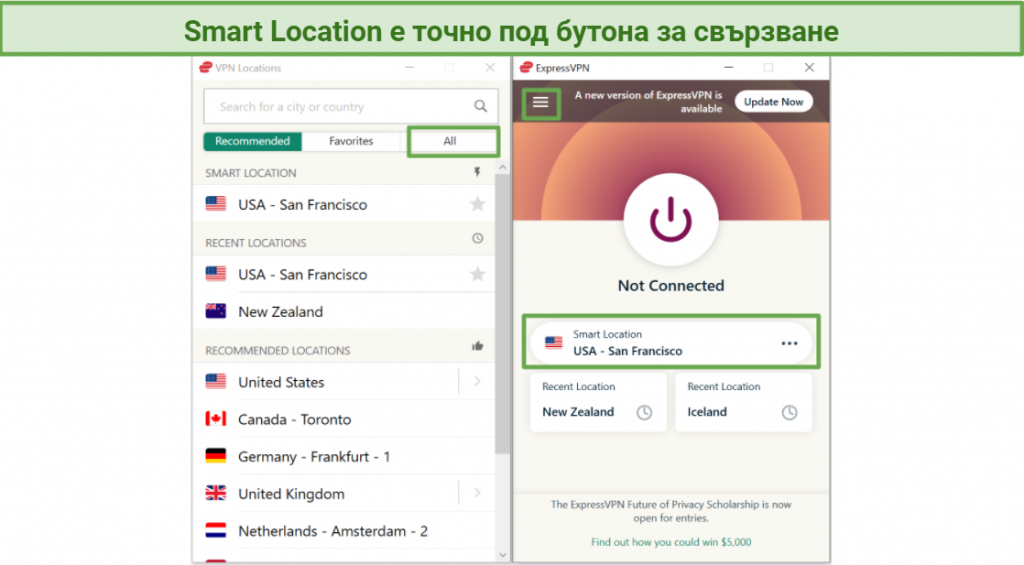Select Germany - Frankfurt - 1 location
Viewport: 1024px width, 565px height.
coord(345,456)
